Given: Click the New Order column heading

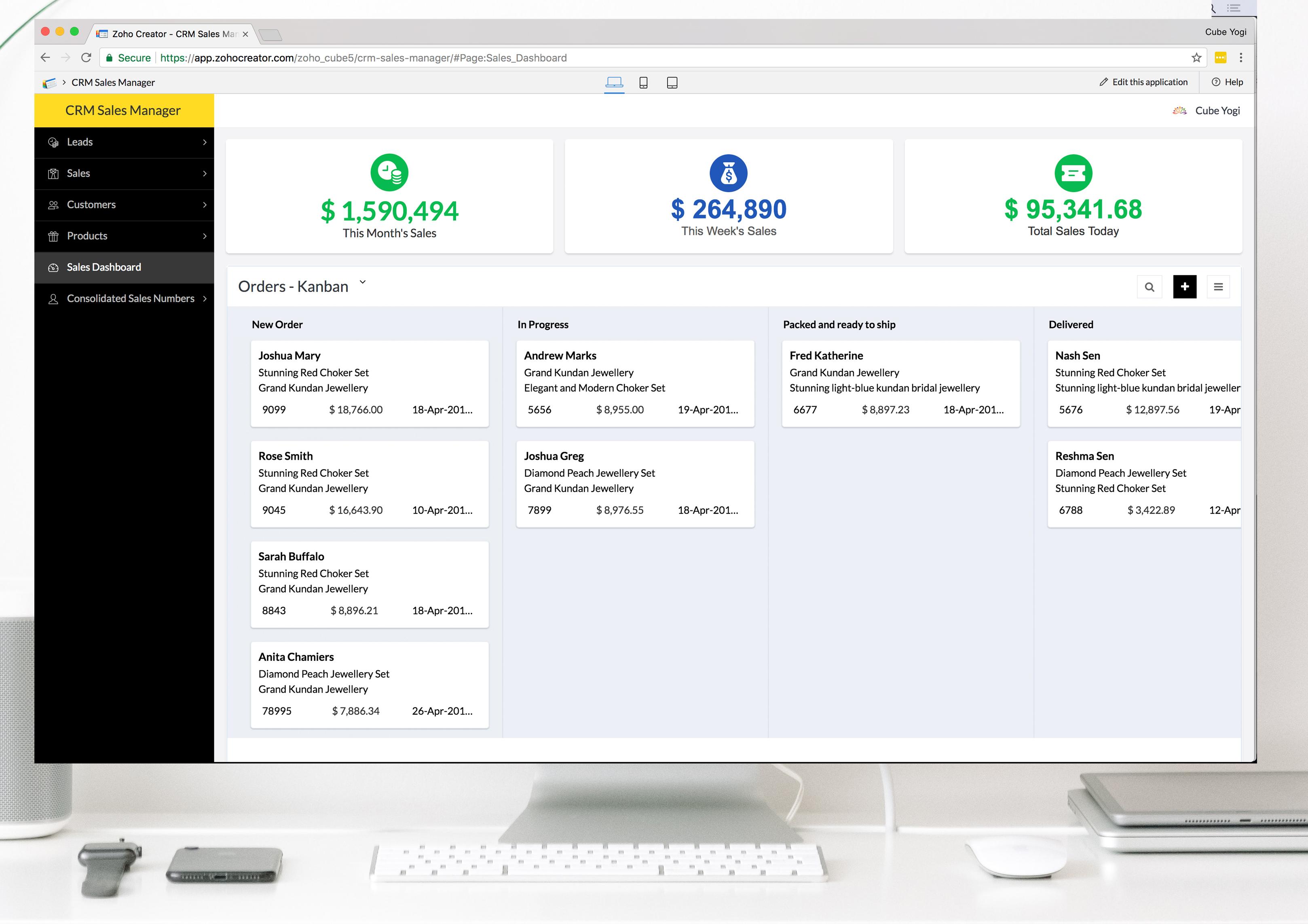Looking at the screenshot, I should click(x=277, y=325).
